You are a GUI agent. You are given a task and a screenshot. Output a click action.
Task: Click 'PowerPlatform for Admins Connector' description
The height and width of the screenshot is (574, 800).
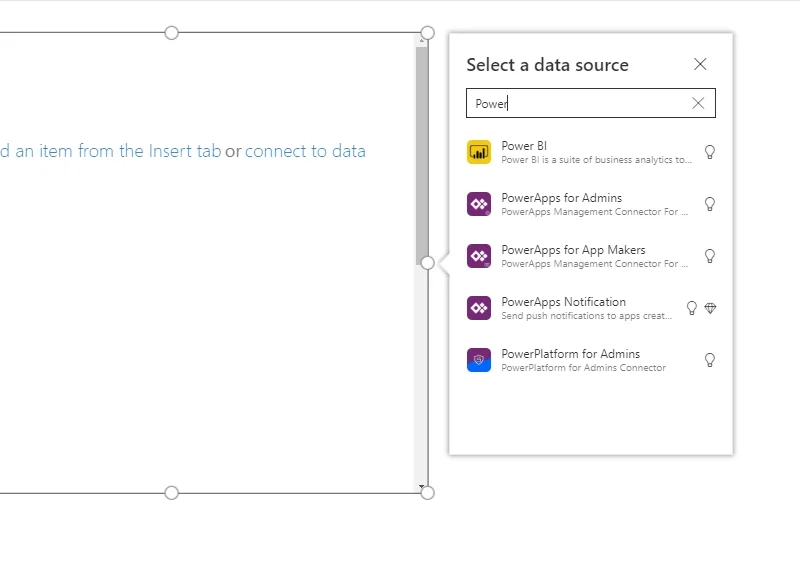[x=584, y=368]
